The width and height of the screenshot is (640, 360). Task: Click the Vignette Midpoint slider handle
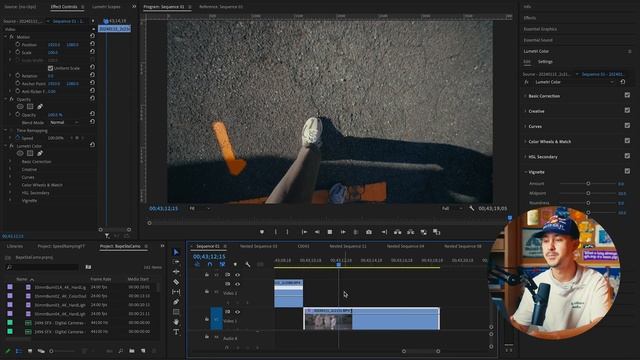pos(588,193)
